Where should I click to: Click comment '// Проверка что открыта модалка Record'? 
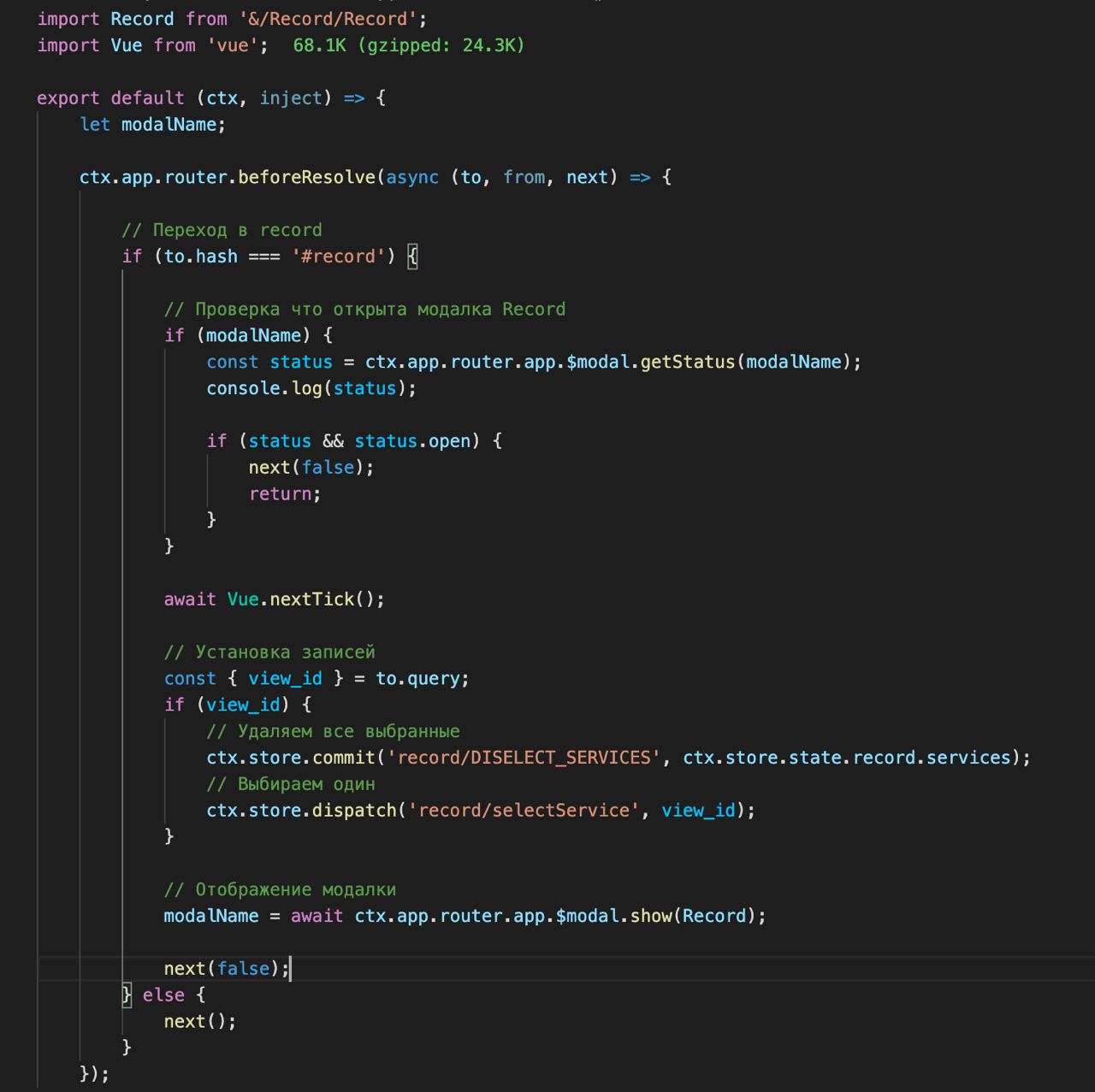tap(364, 310)
